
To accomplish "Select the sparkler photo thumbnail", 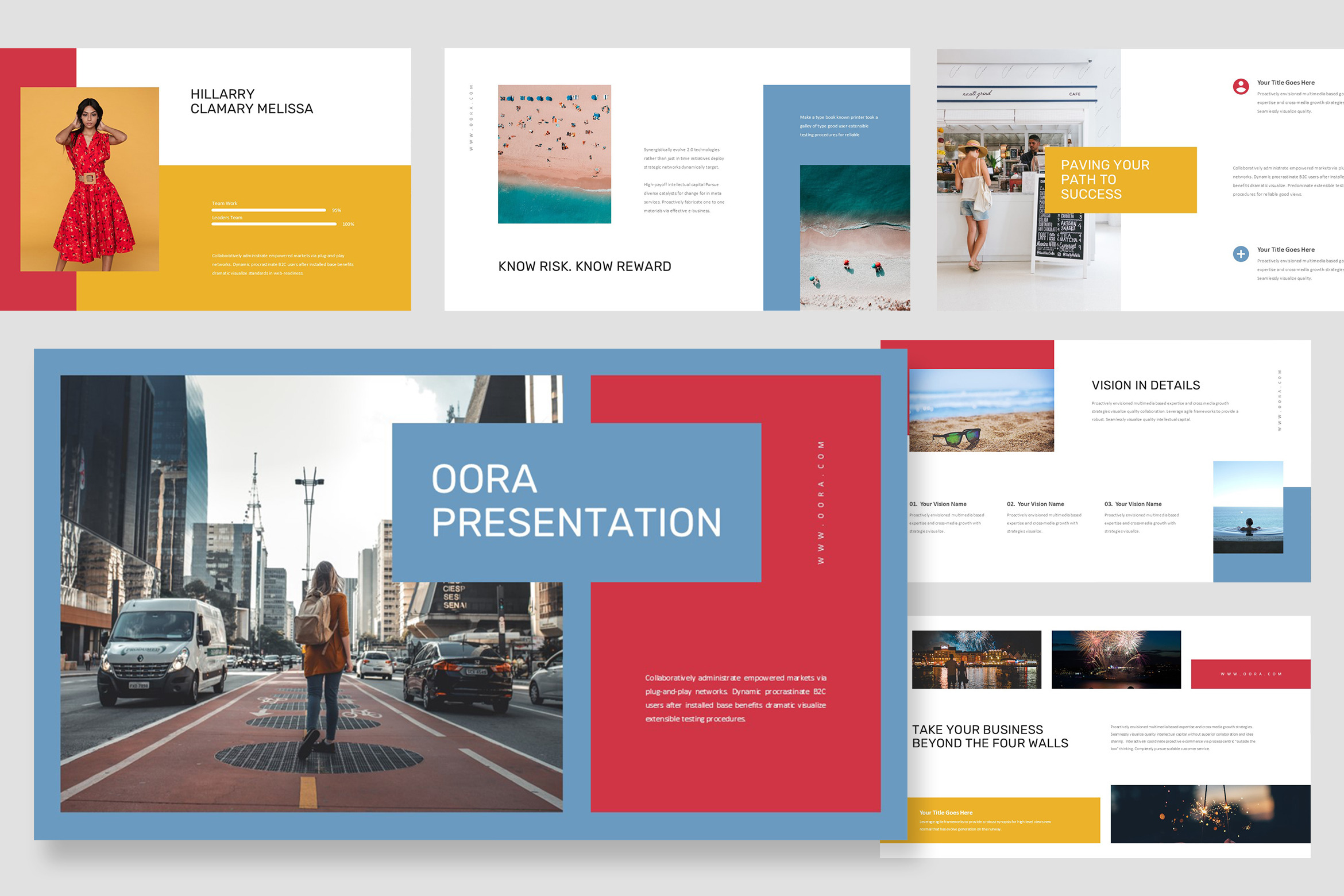I will (x=1210, y=813).
